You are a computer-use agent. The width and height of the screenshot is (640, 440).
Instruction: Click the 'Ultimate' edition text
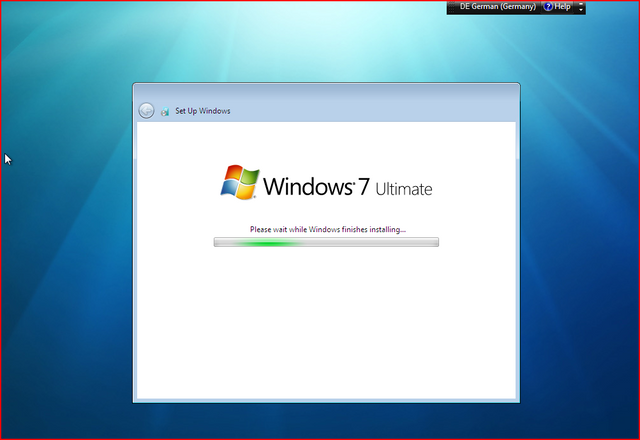pyautogui.click(x=404, y=189)
